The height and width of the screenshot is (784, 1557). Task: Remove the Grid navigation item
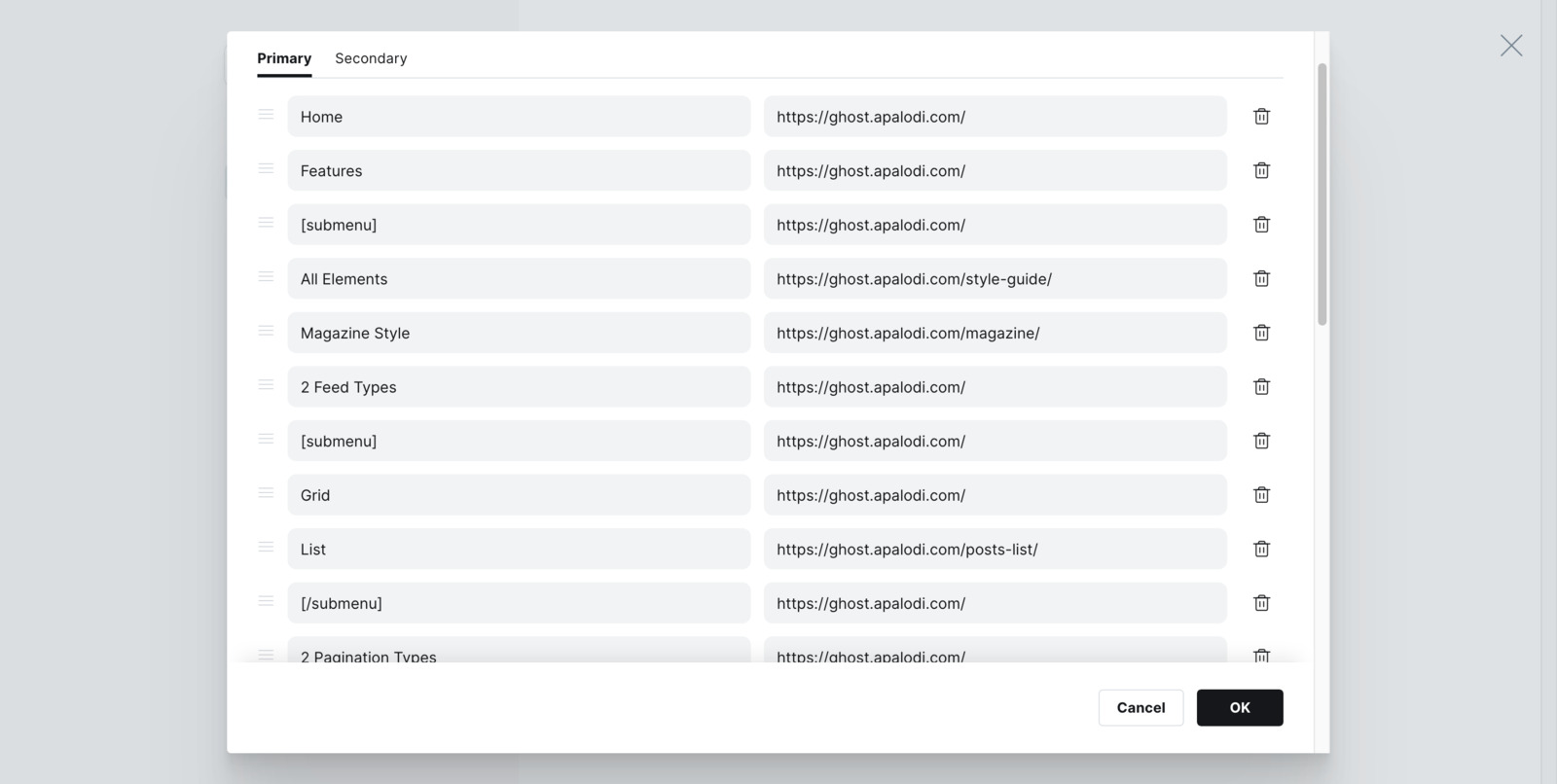click(1261, 495)
